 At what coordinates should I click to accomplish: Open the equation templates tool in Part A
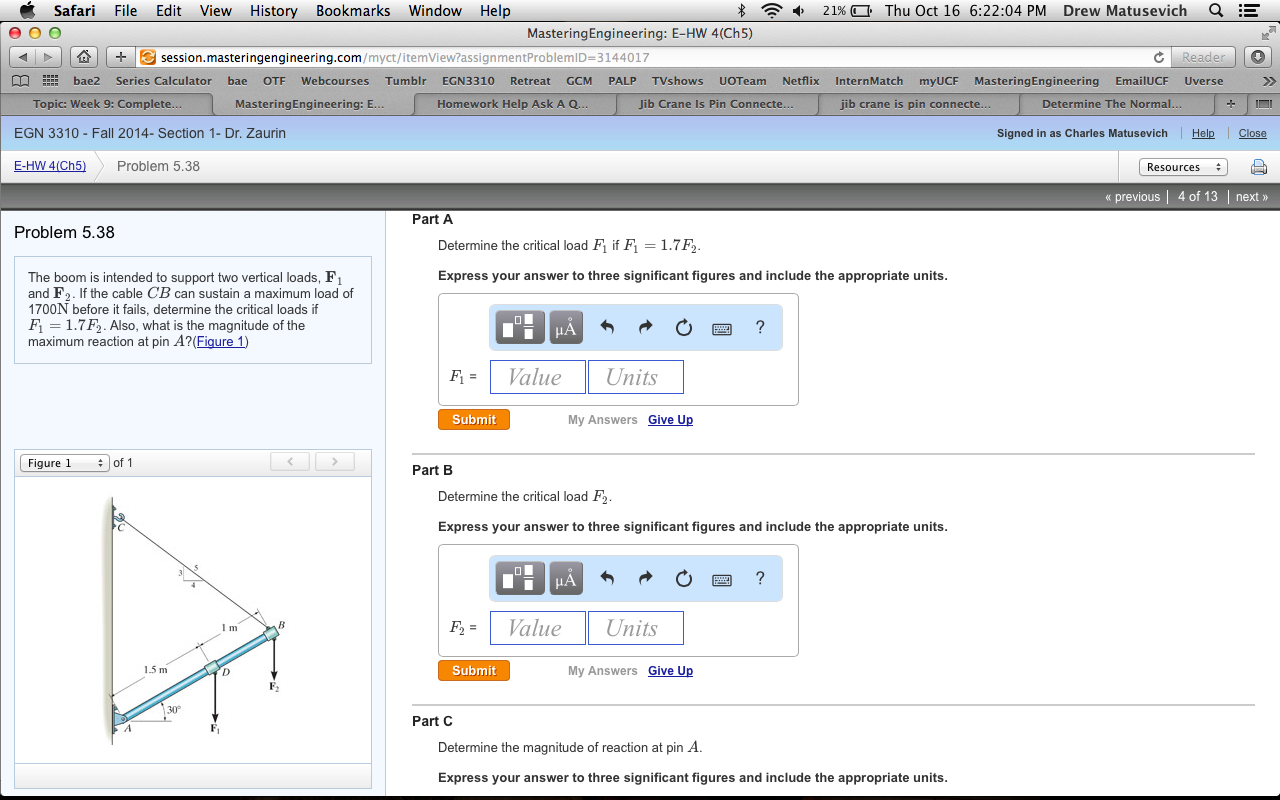click(519, 327)
